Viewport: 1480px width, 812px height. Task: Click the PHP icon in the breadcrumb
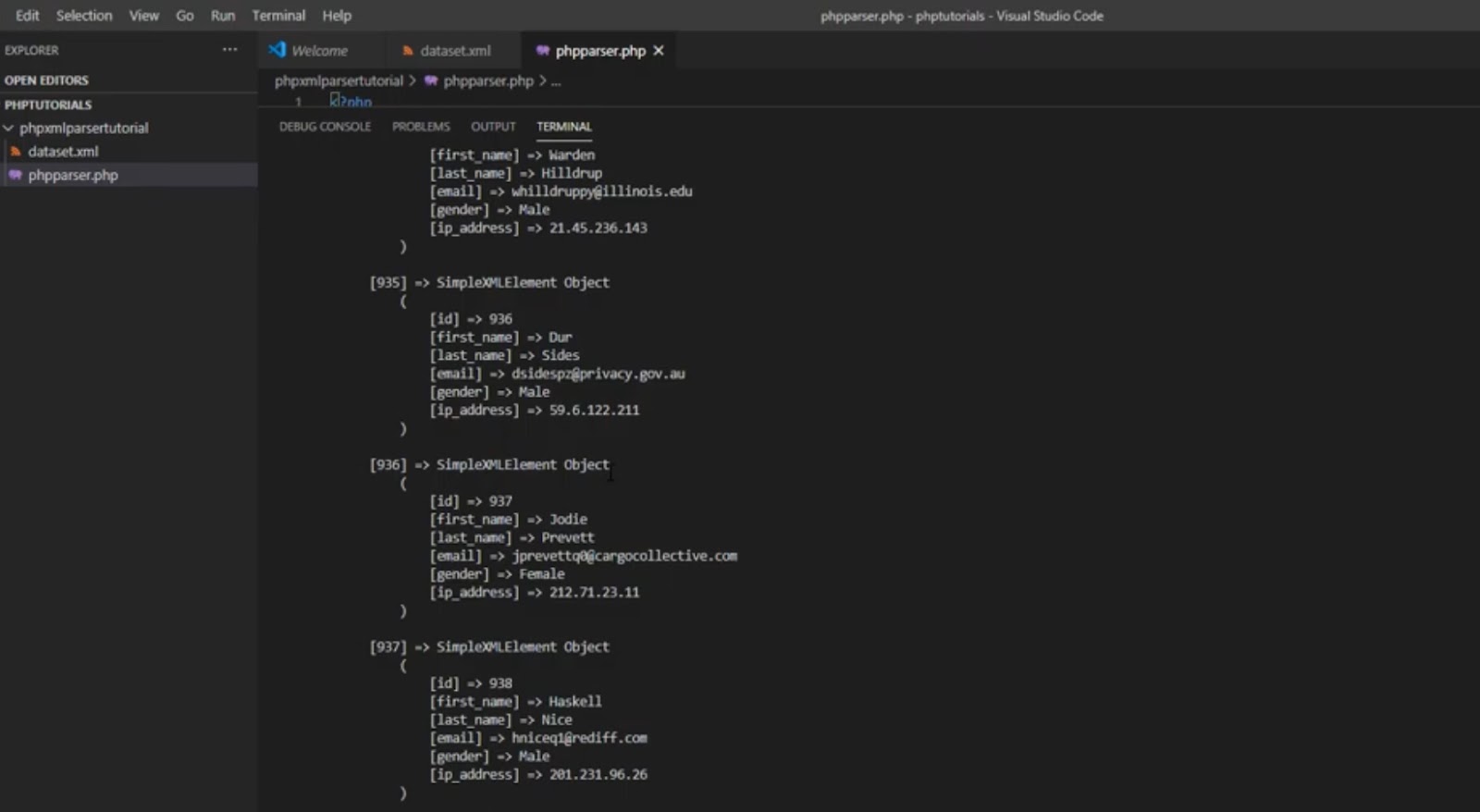(x=431, y=81)
